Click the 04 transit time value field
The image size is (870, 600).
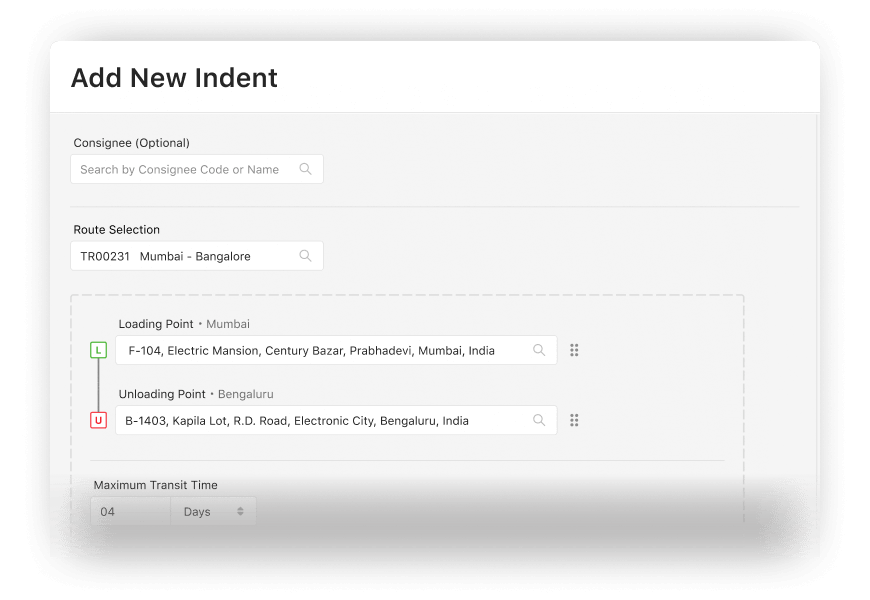point(131,511)
